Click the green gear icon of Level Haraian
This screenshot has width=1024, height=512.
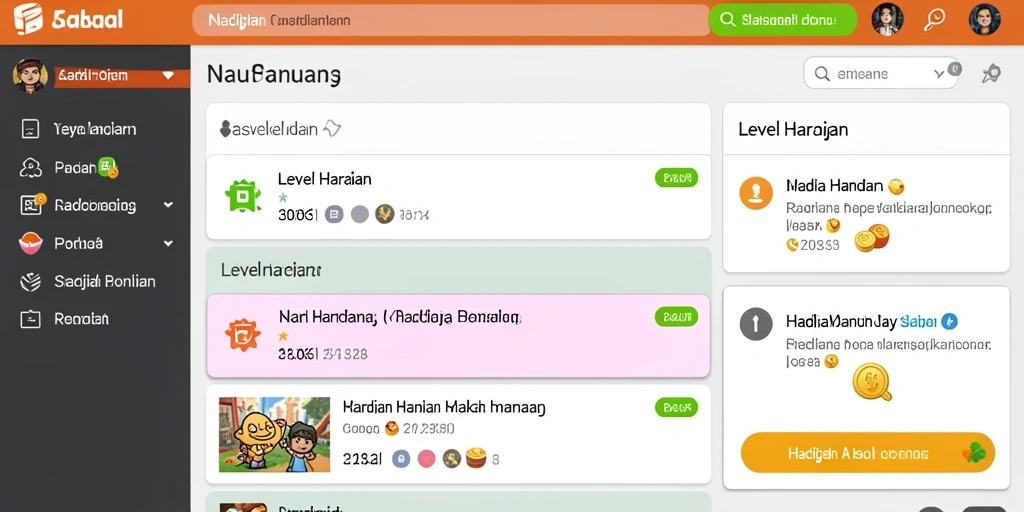coord(243,195)
